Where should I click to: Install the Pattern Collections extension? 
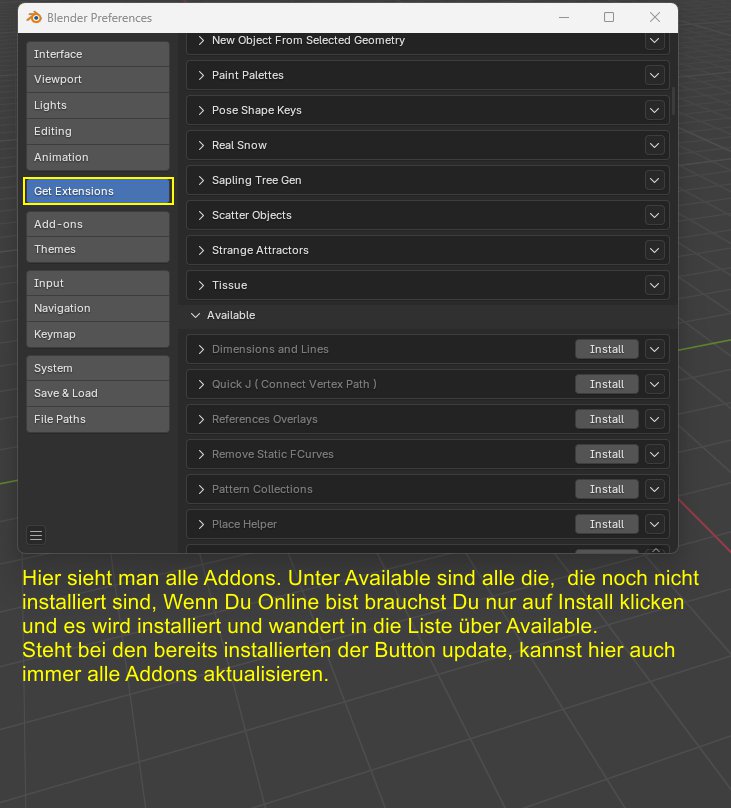pyautogui.click(x=607, y=490)
